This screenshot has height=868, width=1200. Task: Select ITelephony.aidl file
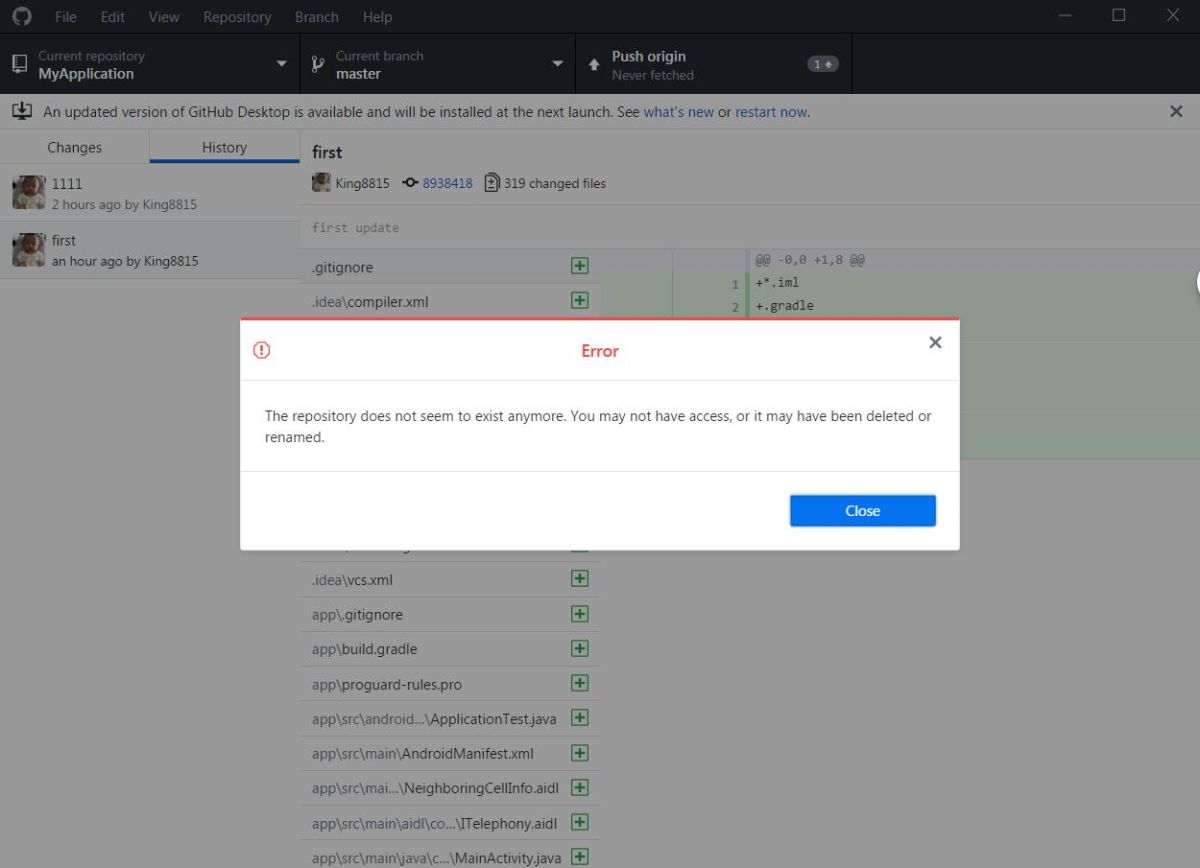pyautogui.click(x=450, y=822)
